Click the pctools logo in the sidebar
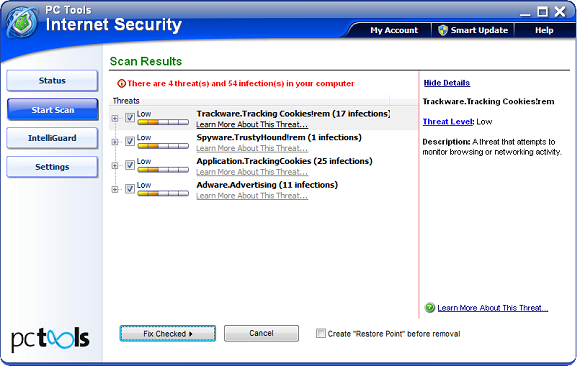This screenshot has height=366, width=580. coord(50,339)
